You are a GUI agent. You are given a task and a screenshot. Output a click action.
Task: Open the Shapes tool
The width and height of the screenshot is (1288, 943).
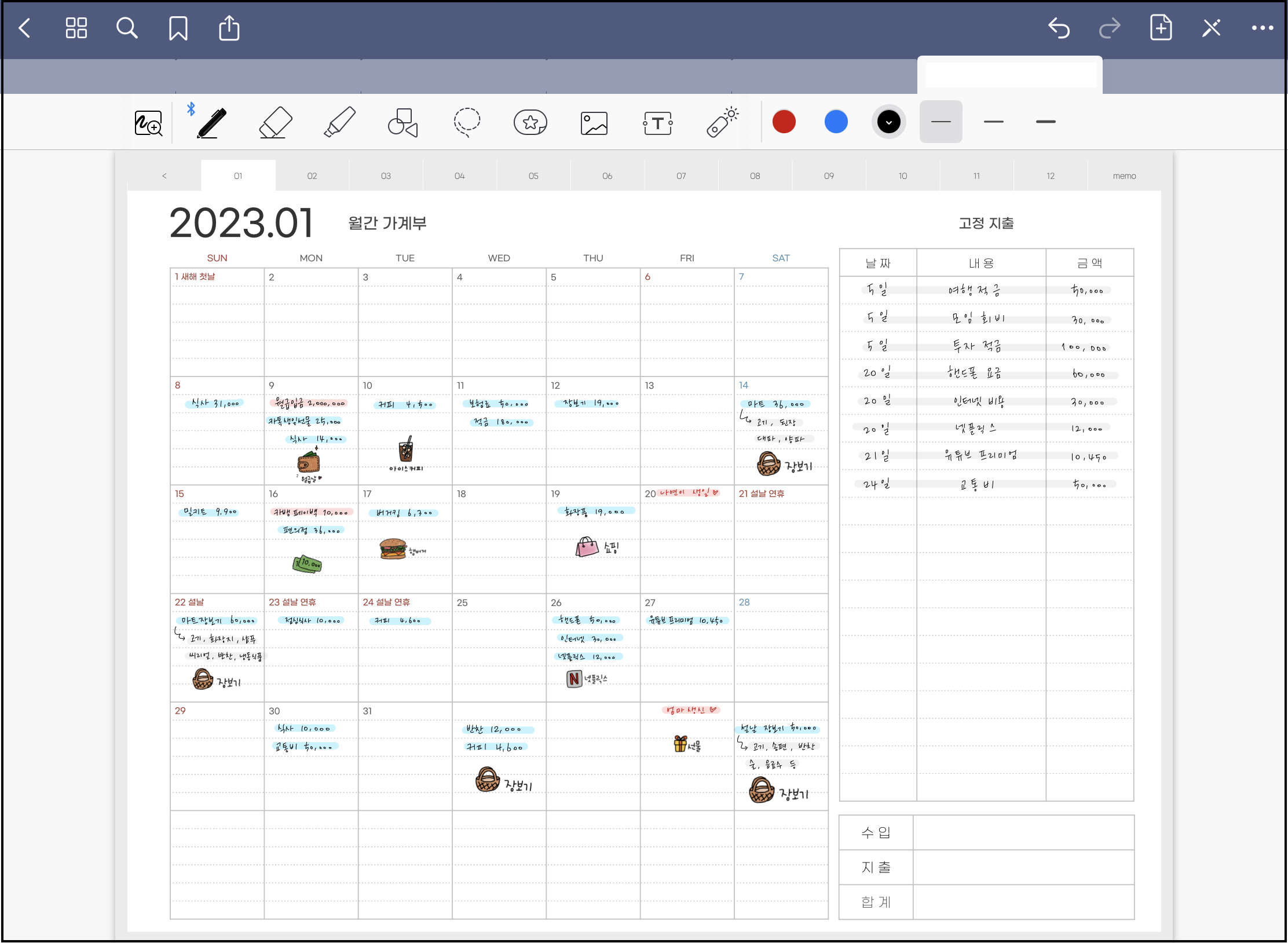[x=403, y=122]
